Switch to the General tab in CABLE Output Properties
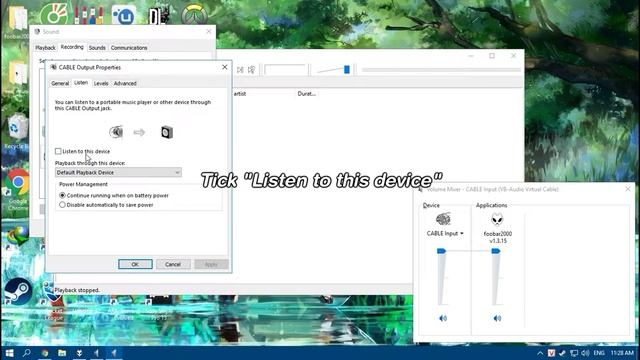640x360 pixels. click(x=60, y=83)
